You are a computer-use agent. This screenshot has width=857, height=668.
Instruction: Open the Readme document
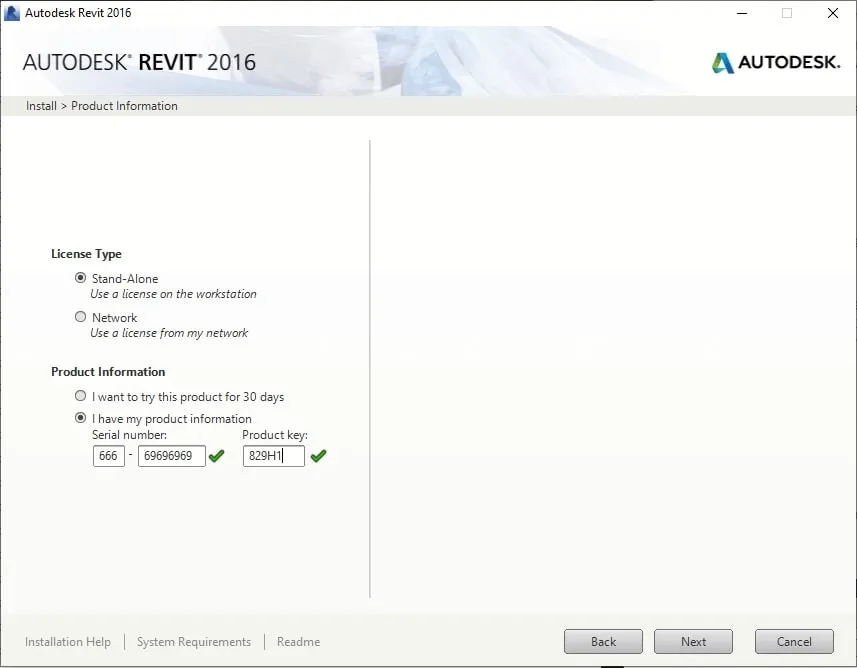click(298, 641)
